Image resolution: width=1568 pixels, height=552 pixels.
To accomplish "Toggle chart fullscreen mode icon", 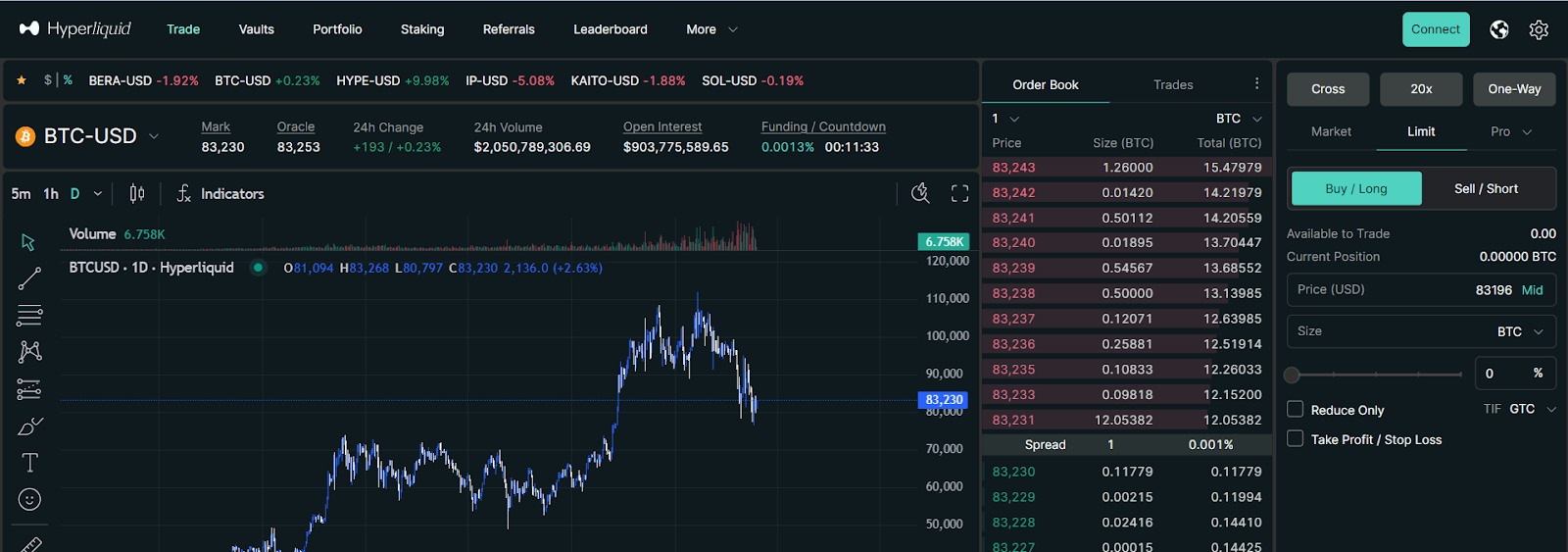I will click(959, 194).
